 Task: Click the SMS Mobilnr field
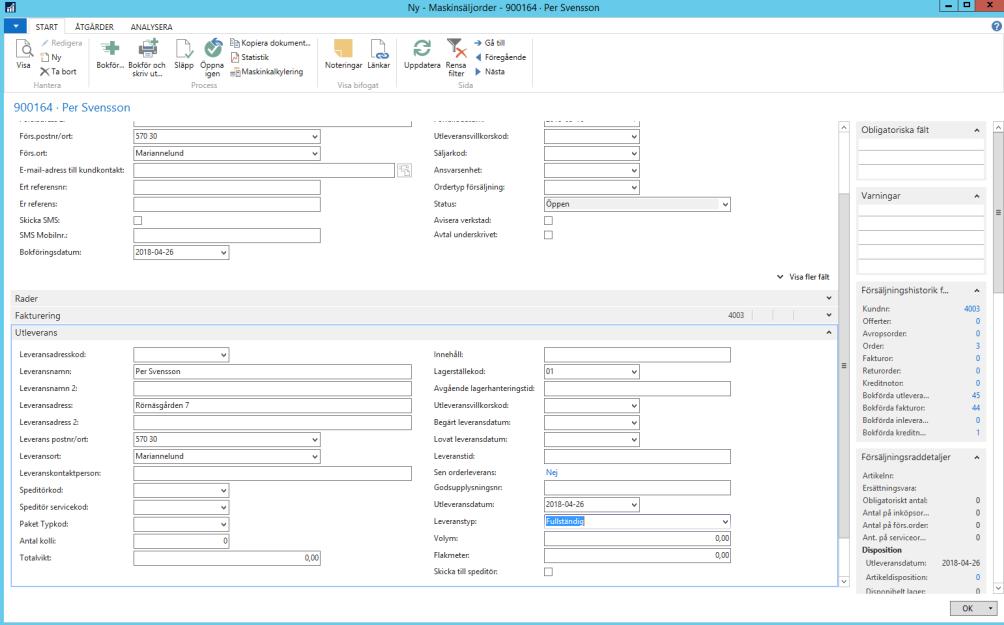point(227,235)
